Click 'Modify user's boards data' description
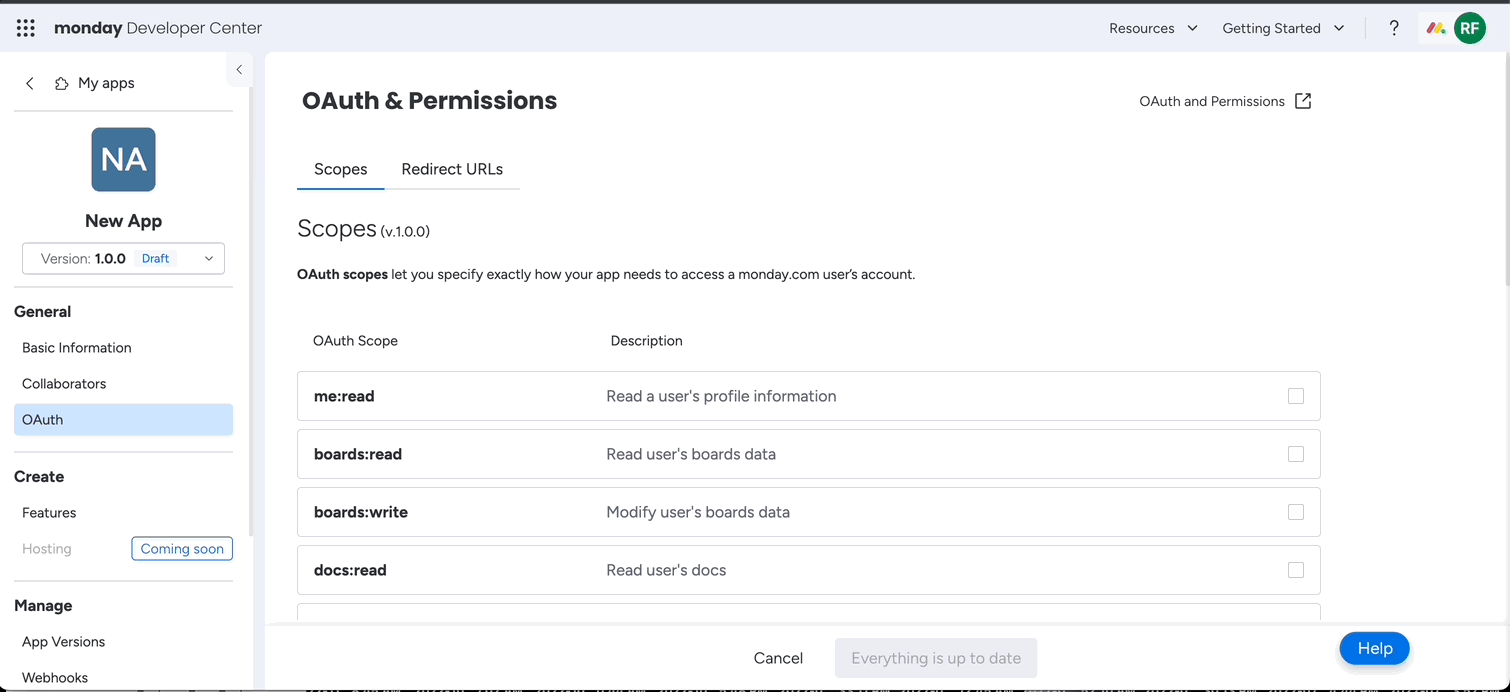The width and height of the screenshot is (1510, 692). coord(698,512)
